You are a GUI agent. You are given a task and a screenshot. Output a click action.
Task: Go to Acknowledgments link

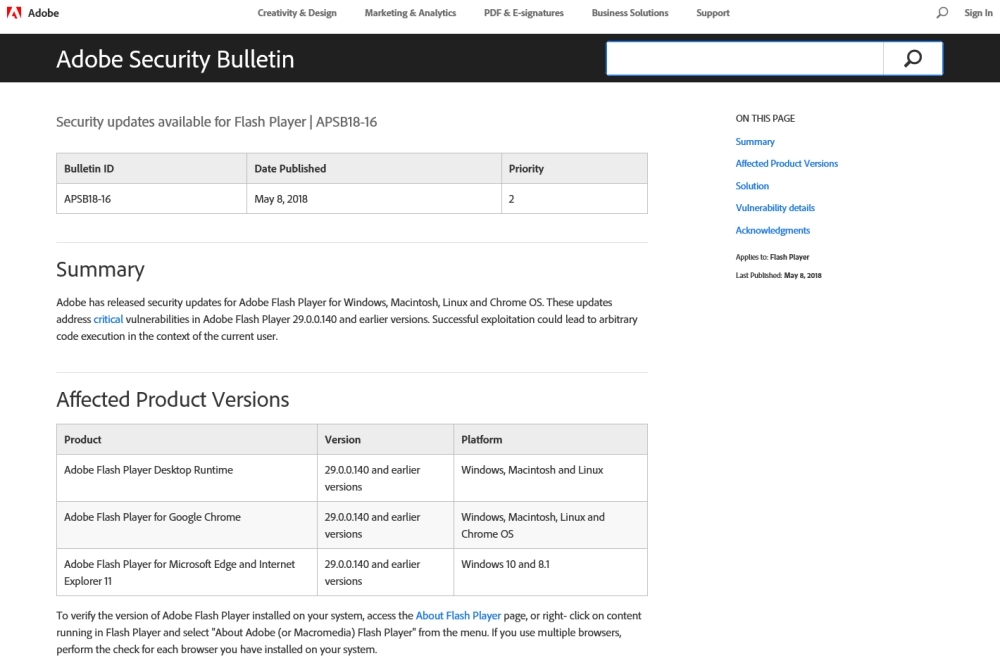tap(772, 230)
